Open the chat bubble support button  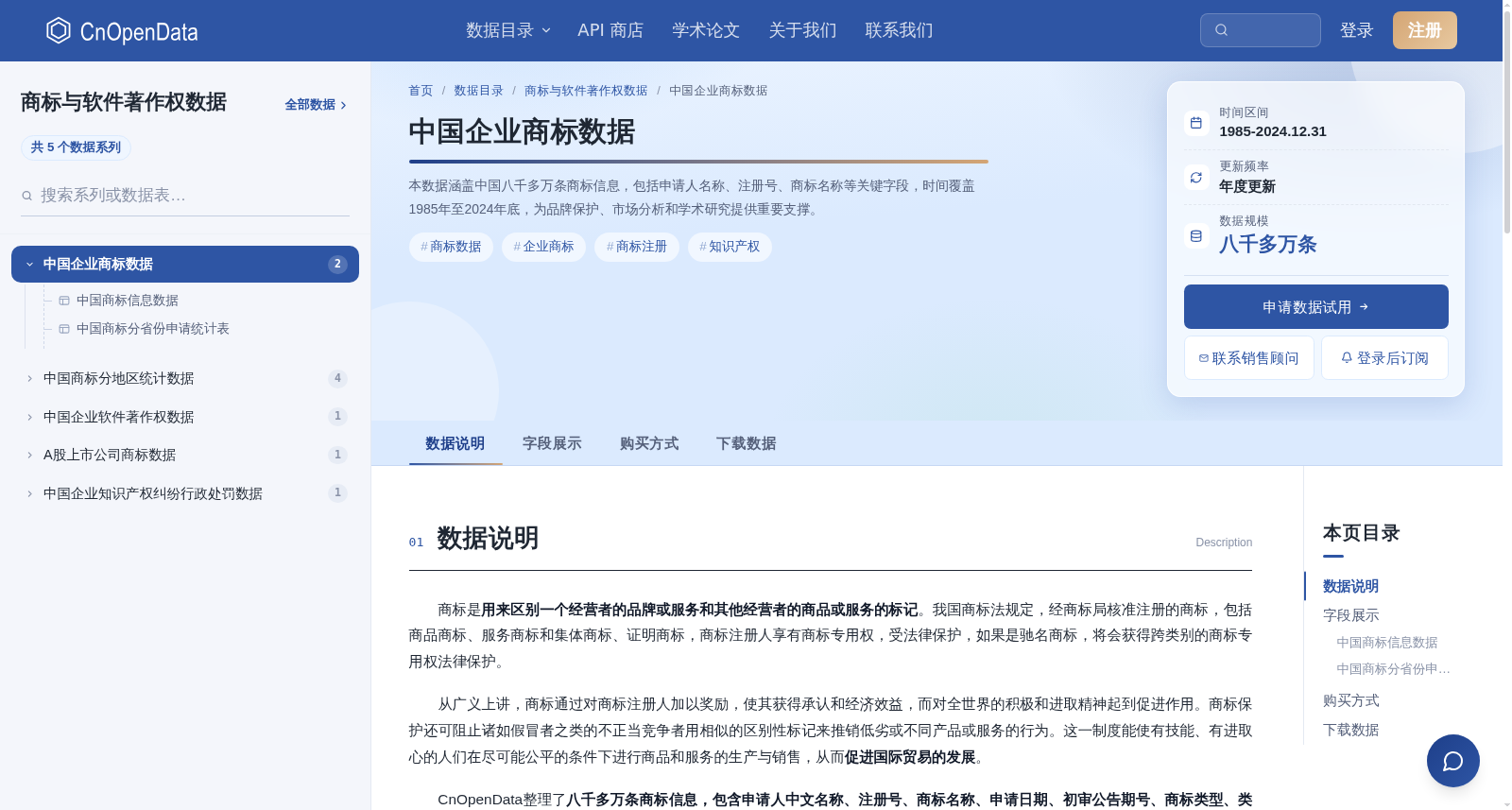[x=1453, y=761]
